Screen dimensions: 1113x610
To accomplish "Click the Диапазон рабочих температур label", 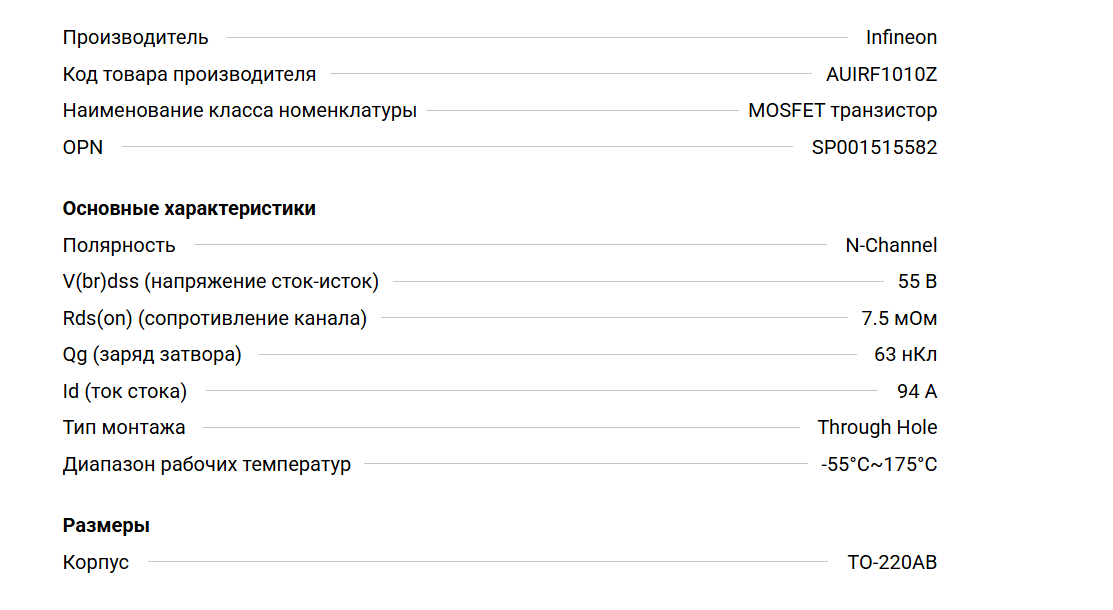I will (x=207, y=465).
